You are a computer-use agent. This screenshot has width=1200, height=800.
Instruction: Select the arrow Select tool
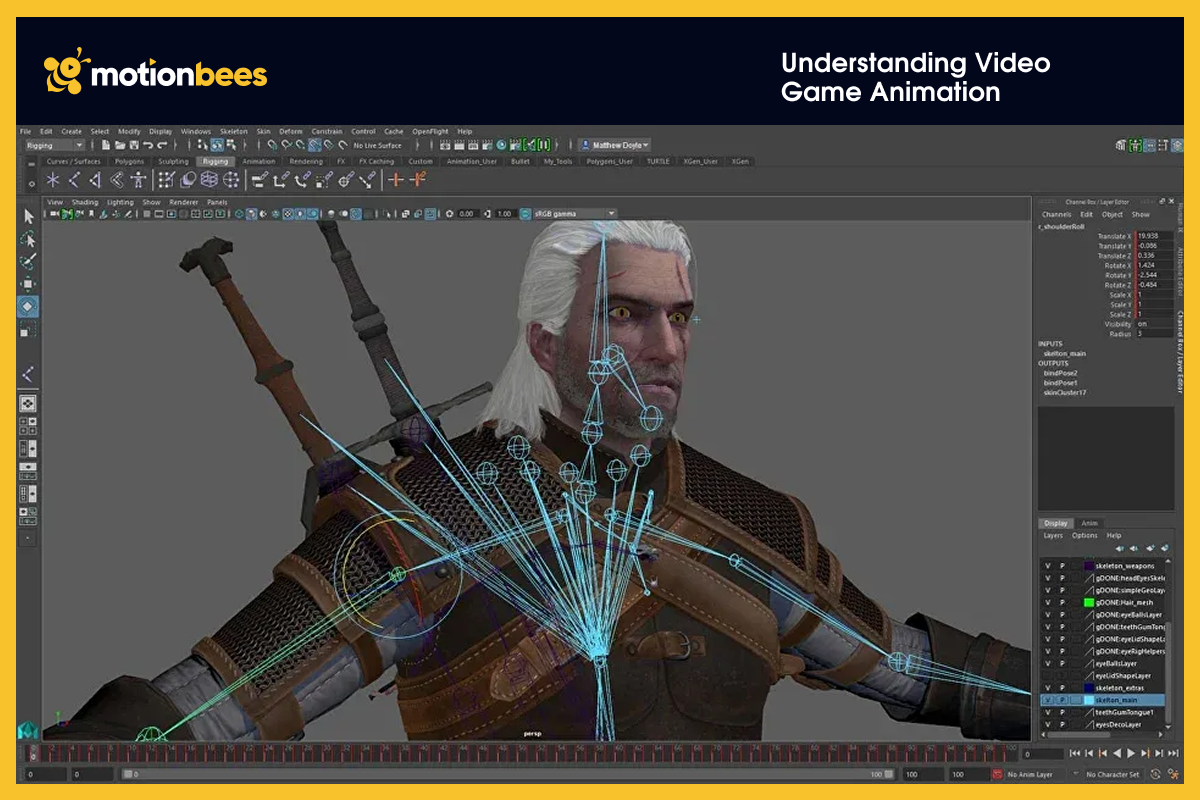tap(28, 217)
